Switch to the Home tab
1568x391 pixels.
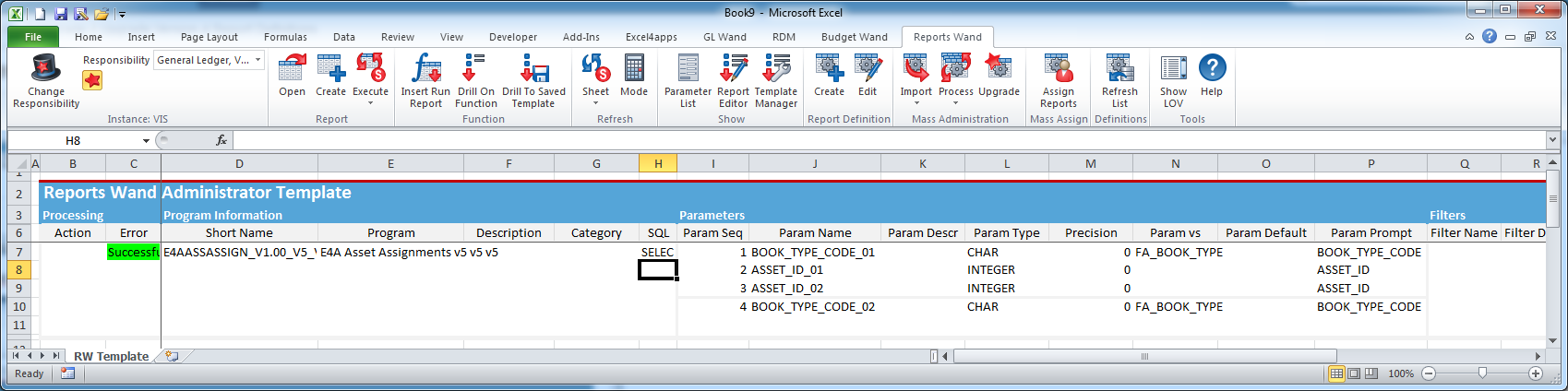point(89,37)
